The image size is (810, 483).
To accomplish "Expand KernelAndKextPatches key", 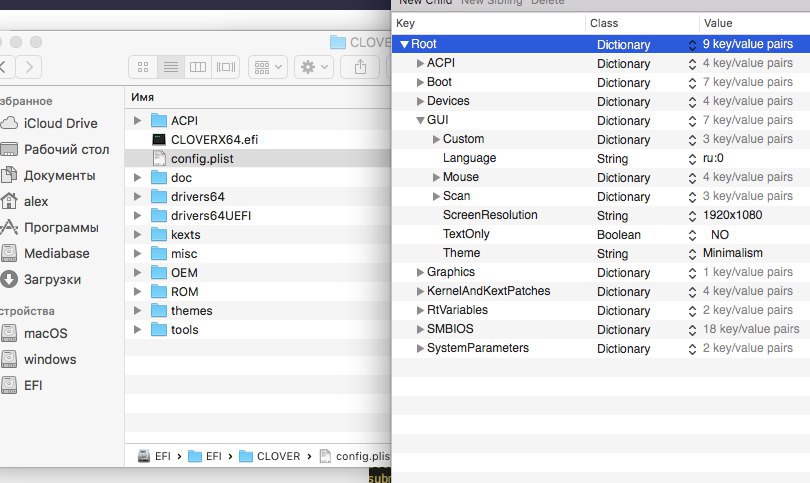I will click(420, 291).
